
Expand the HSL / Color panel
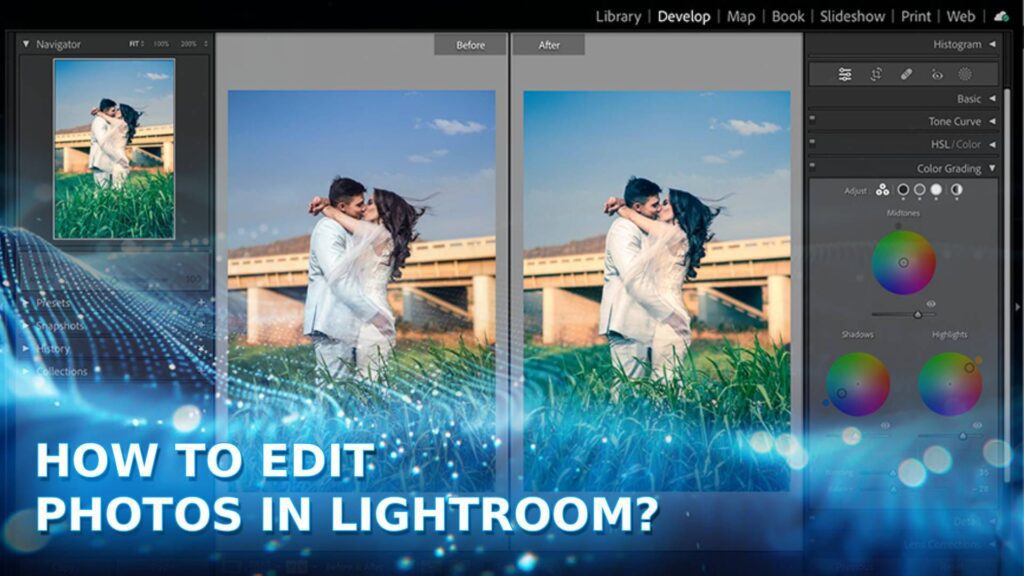pos(992,144)
